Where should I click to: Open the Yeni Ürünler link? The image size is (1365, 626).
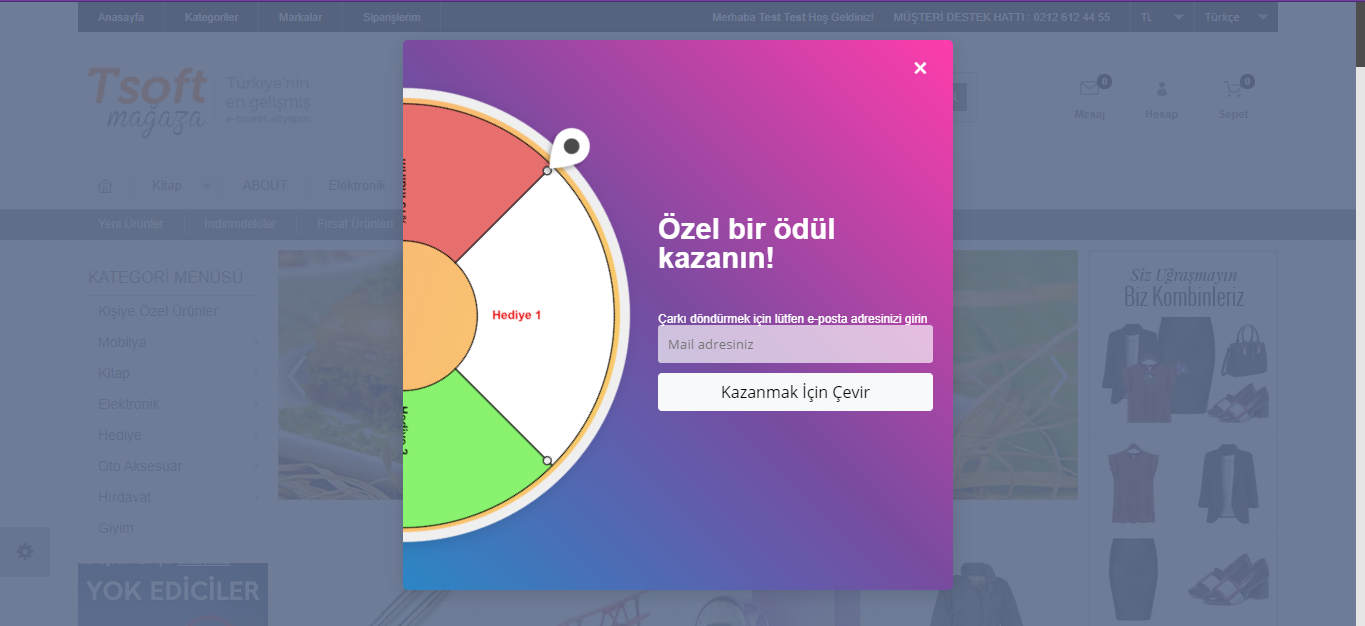[131, 223]
